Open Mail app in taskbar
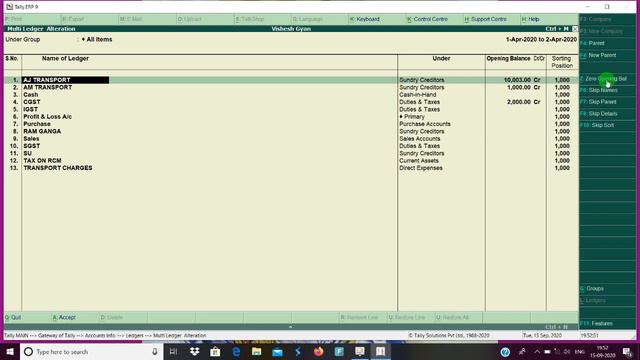The image size is (640, 360). click(x=277, y=351)
